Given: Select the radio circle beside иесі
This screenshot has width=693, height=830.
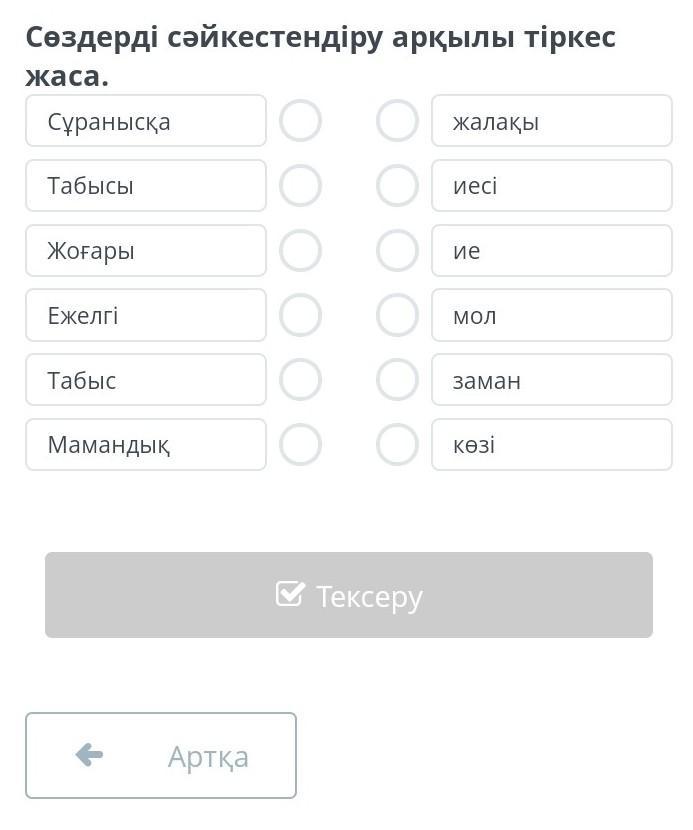Looking at the screenshot, I should [x=397, y=186].
